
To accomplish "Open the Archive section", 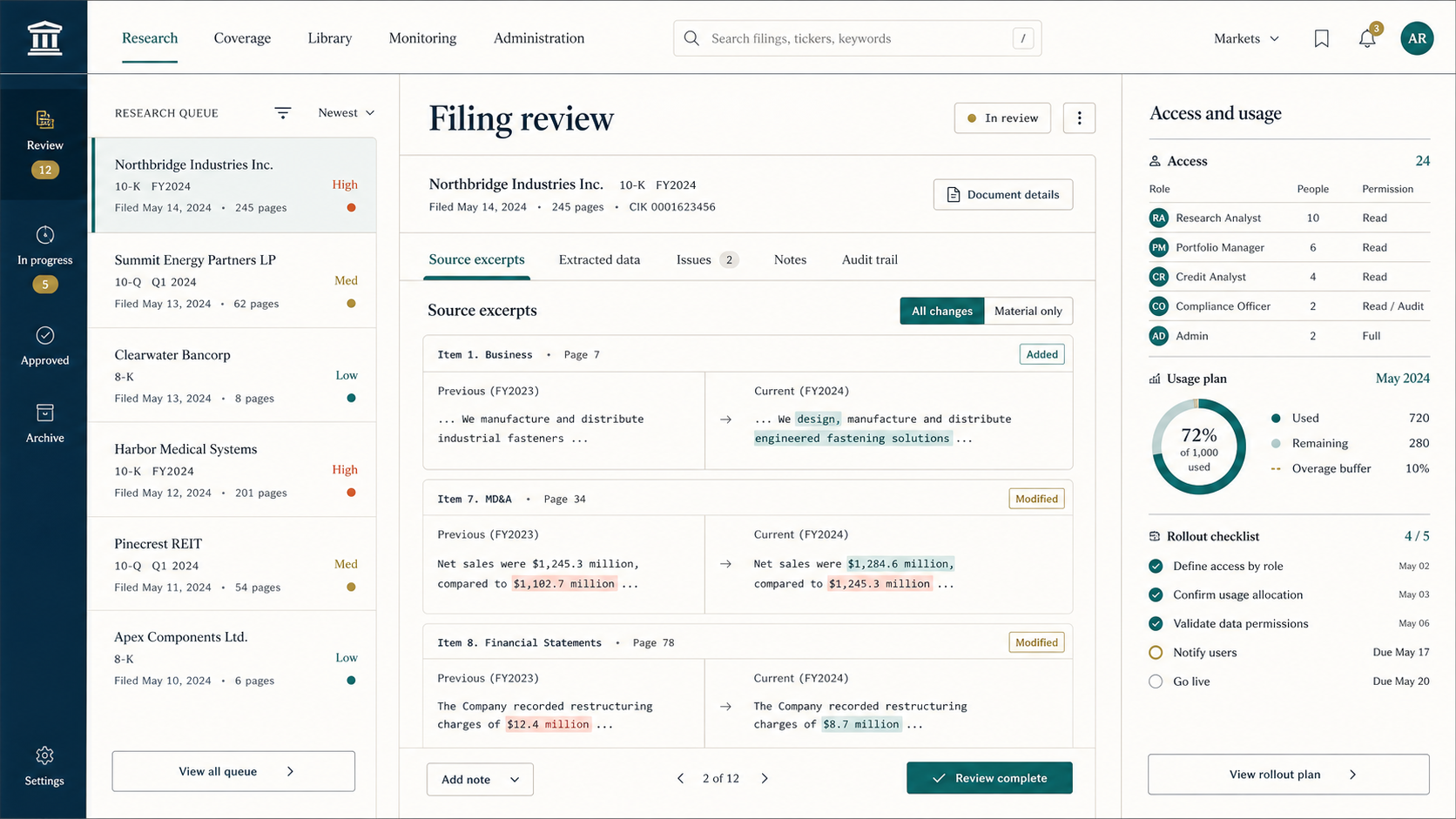I will click(x=44, y=423).
